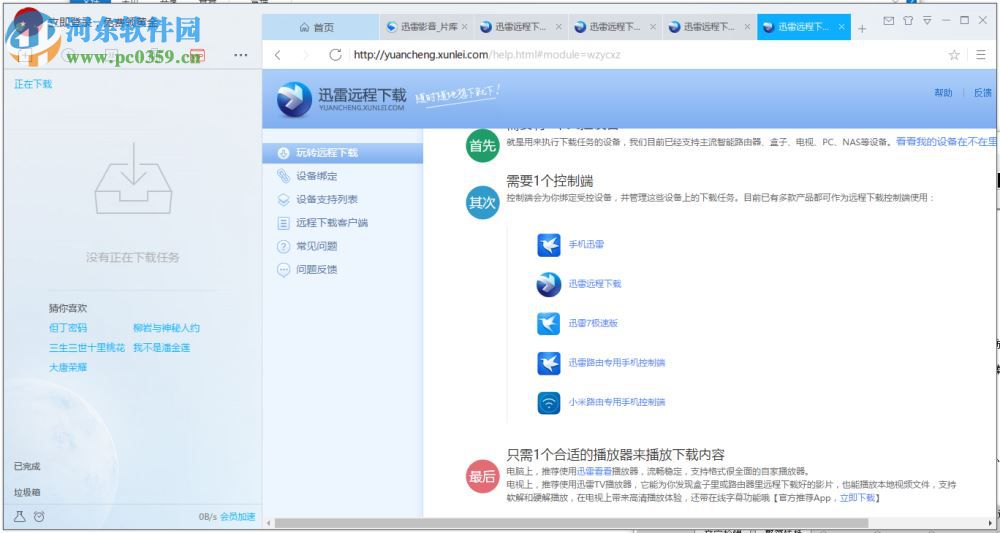Click the 需要1个控制端 heading
Viewport: 1000px width, 533px height.
(x=550, y=180)
